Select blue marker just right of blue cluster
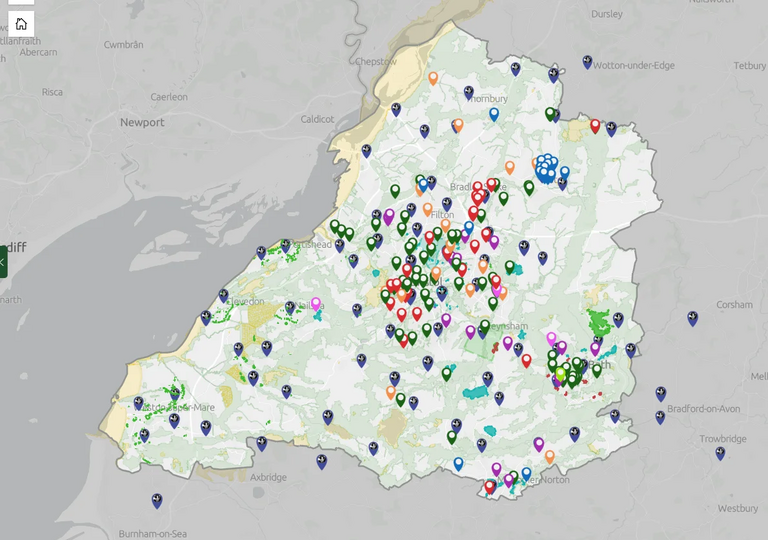This screenshot has width=768, height=540. click(565, 172)
